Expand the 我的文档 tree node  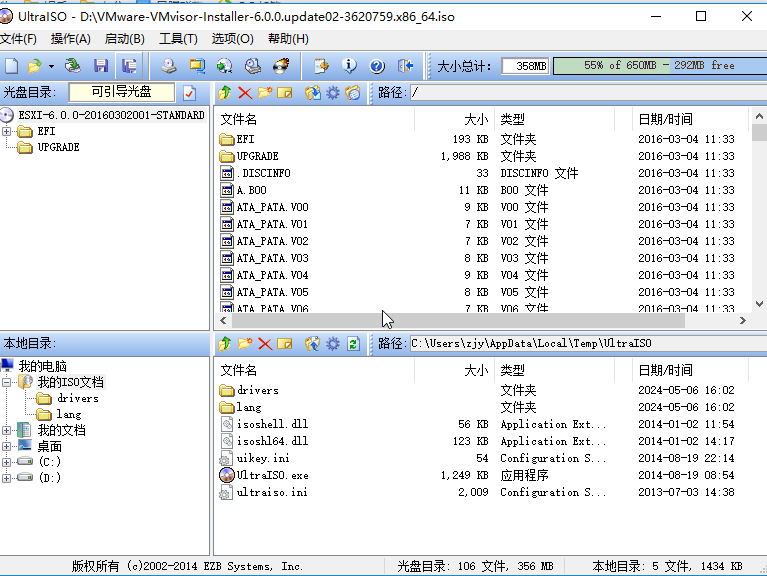coord(6,430)
